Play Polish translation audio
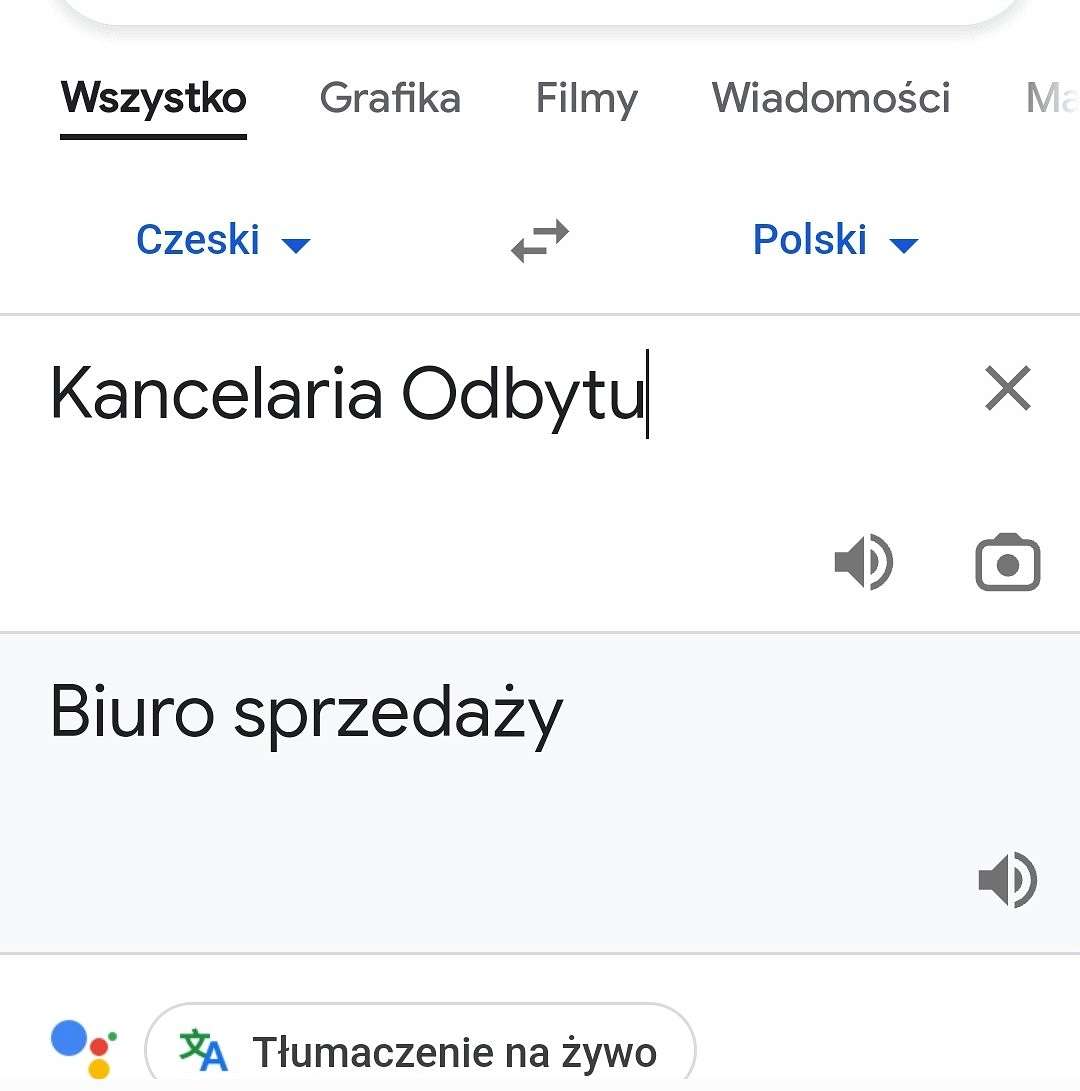The image size is (1080, 1091). coord(1008,879)
